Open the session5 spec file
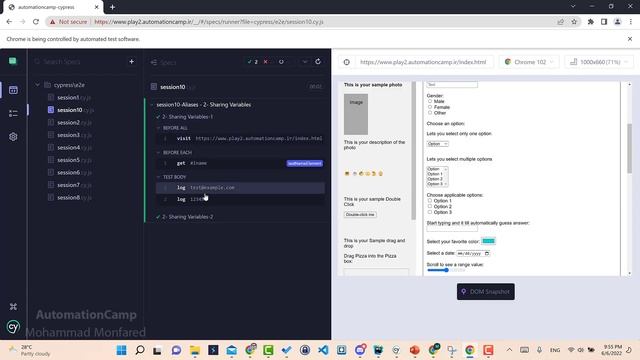The image size is (640, 360). click(x=73, y=160)
